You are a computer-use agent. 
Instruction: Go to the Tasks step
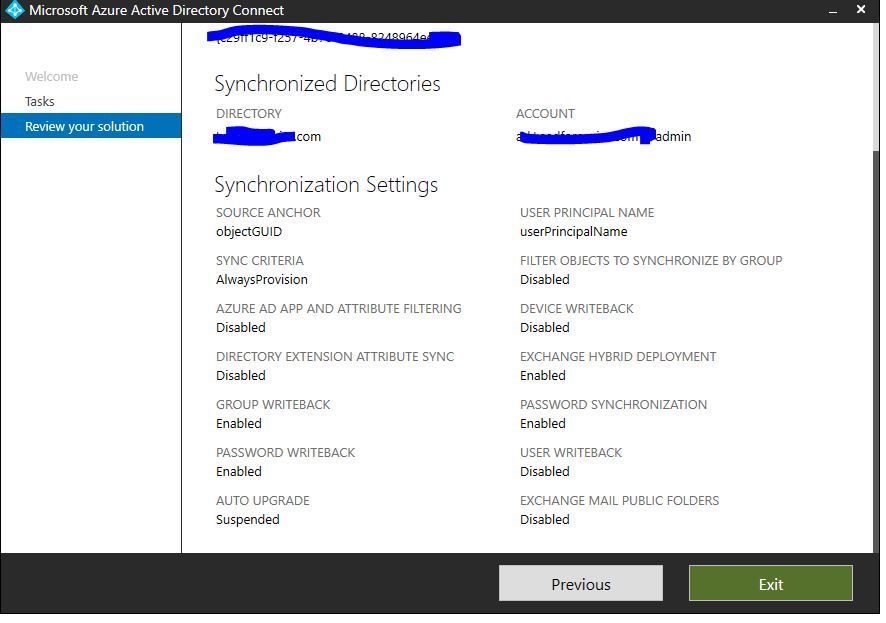pos(40,102)
